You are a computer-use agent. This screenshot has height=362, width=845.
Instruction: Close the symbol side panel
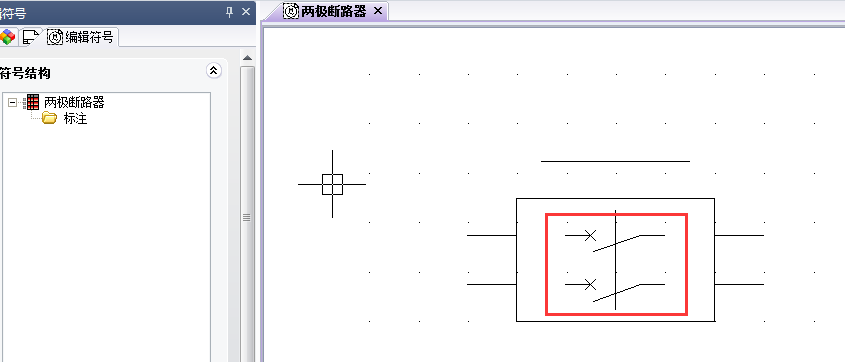click(x=246, y=11)
